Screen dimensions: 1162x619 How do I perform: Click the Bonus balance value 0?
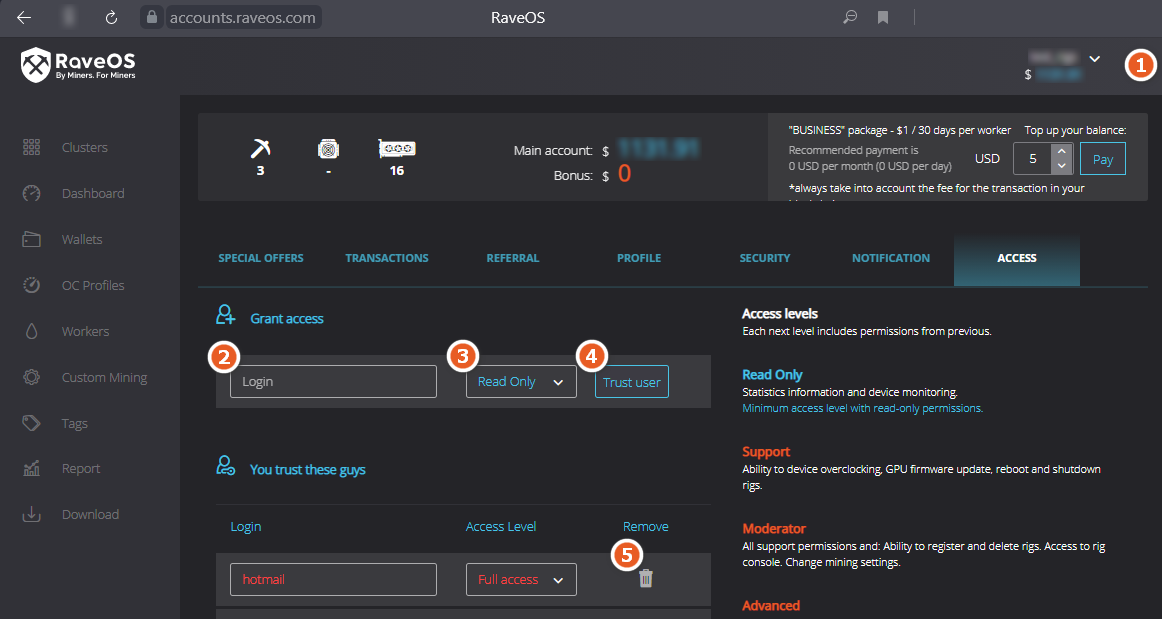625,173
